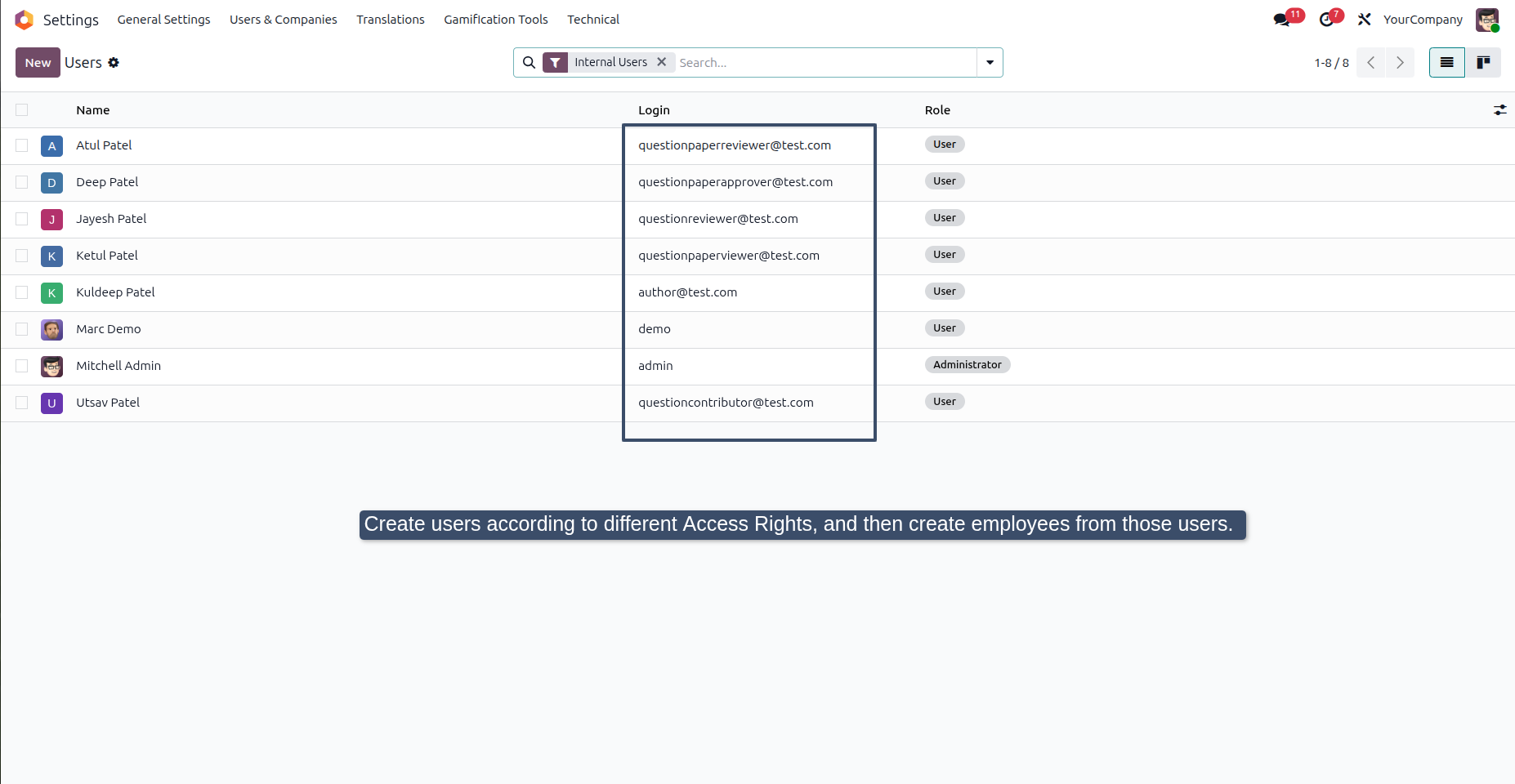Click Atul Patel's avatar icon
The width and height of the screenshot is (1515, 784).
point(51,146)
